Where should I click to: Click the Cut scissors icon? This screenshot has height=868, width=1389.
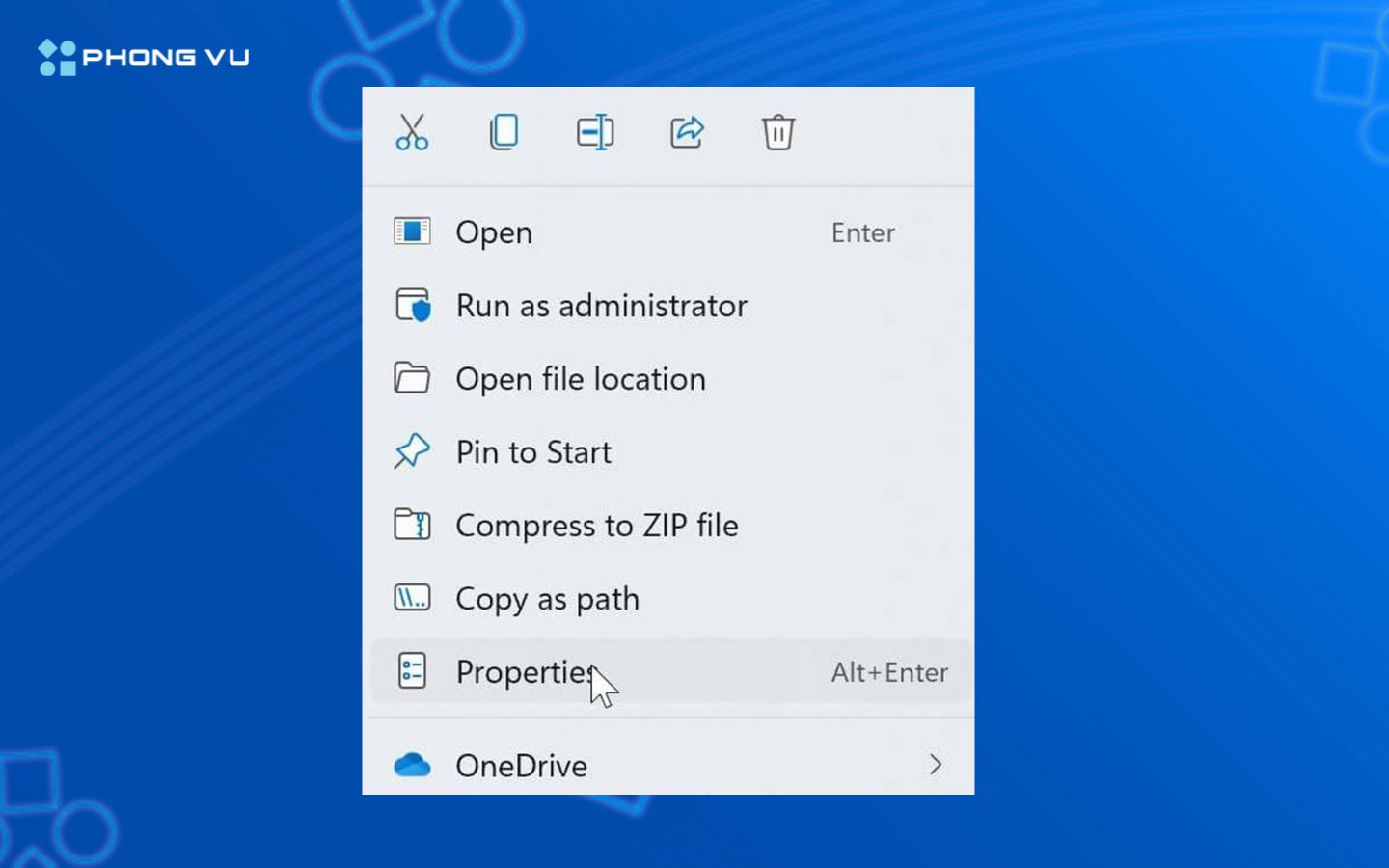tap(412, 132)
